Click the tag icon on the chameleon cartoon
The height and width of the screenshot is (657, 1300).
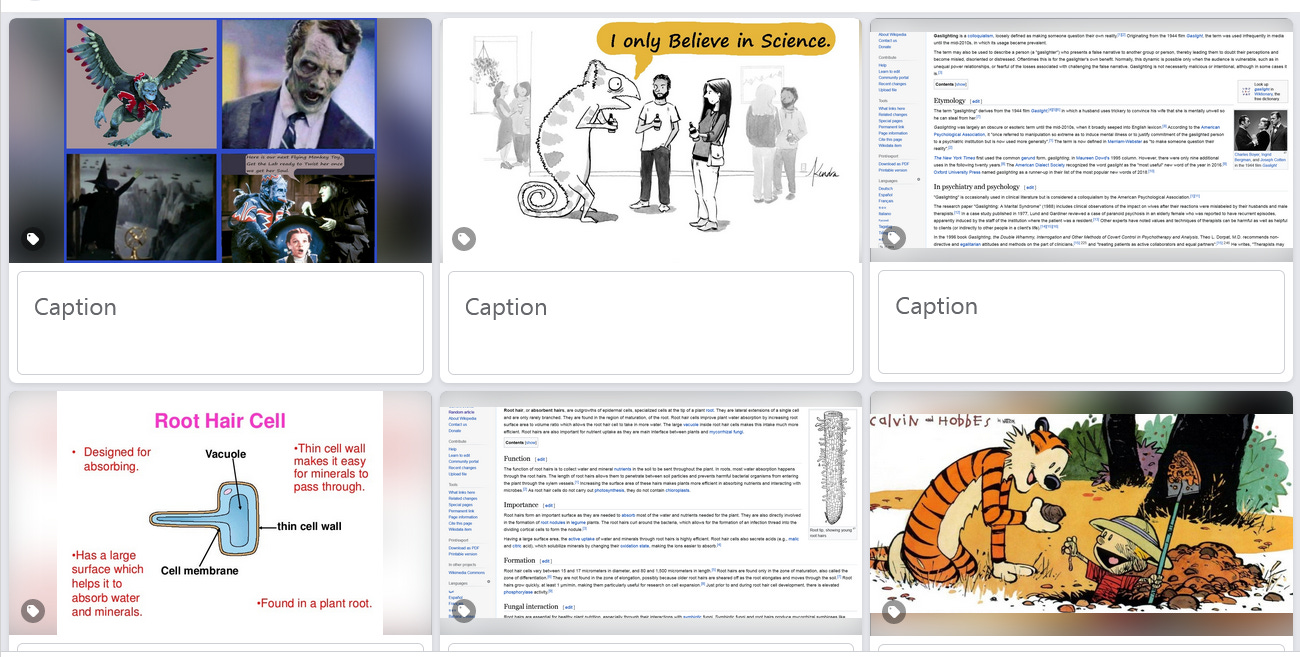(x=464, y=239)
